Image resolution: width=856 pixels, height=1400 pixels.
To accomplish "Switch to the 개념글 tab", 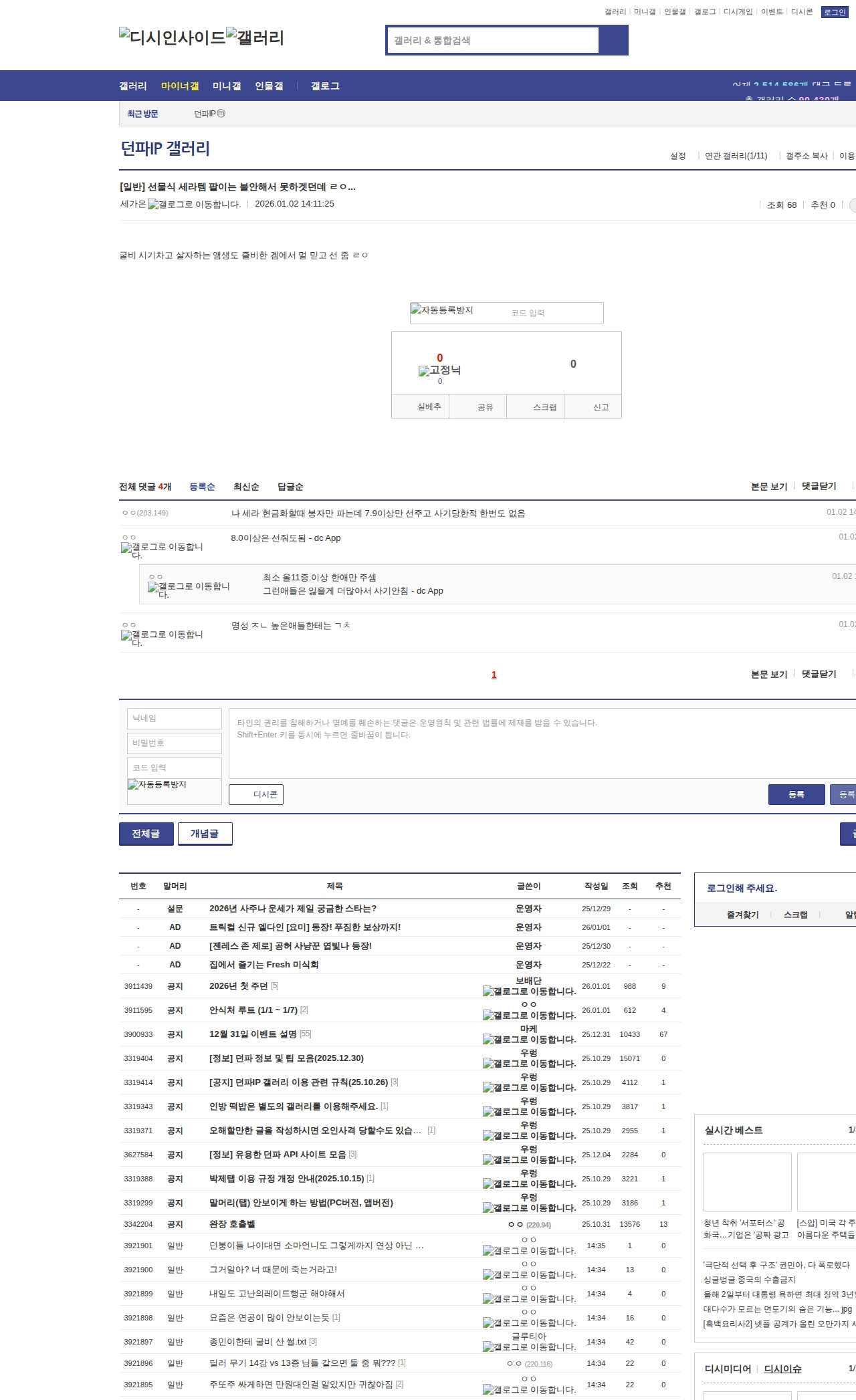I will click(x=205, y=834).
